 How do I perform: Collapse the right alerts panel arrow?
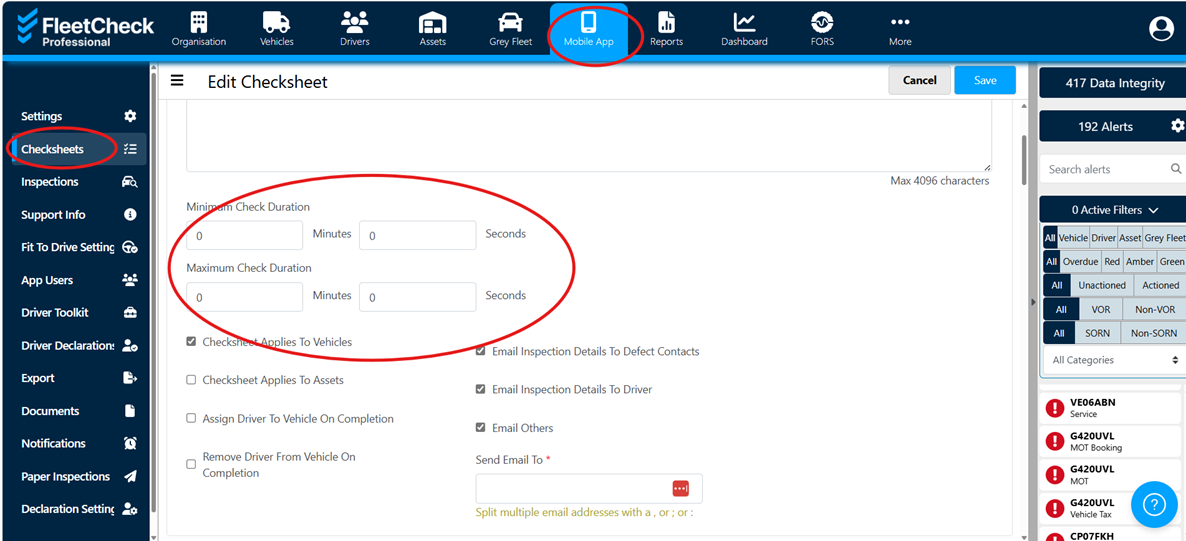click(x=1033, y=302)
